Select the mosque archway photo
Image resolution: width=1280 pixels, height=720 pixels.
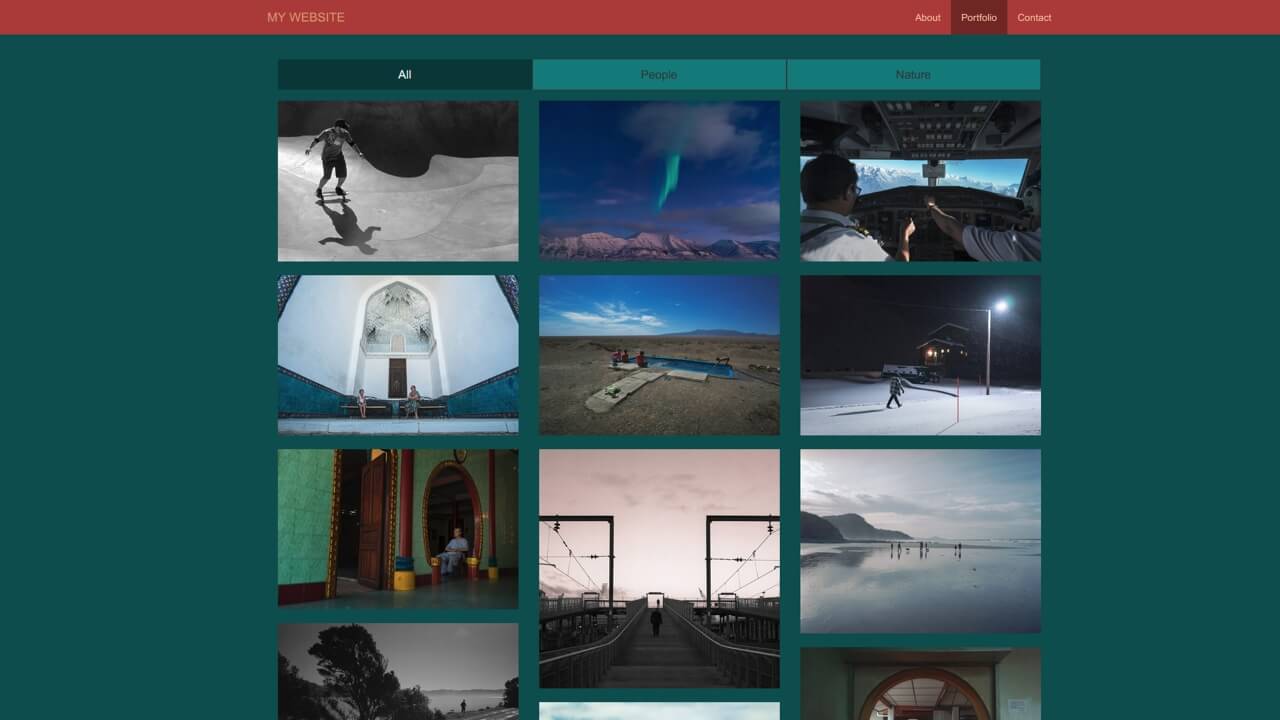pyautogui.click(x=397, y=354)
